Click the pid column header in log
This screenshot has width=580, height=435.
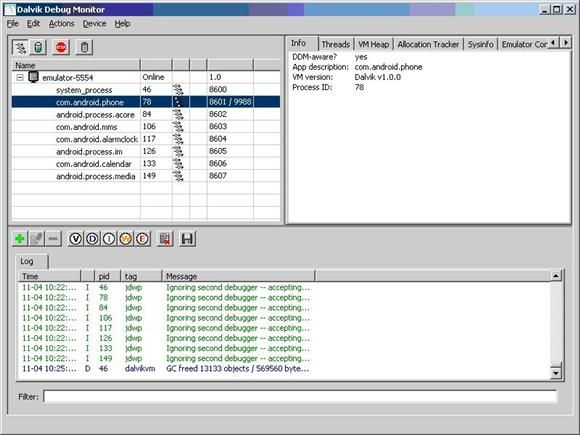pos(108,276)
